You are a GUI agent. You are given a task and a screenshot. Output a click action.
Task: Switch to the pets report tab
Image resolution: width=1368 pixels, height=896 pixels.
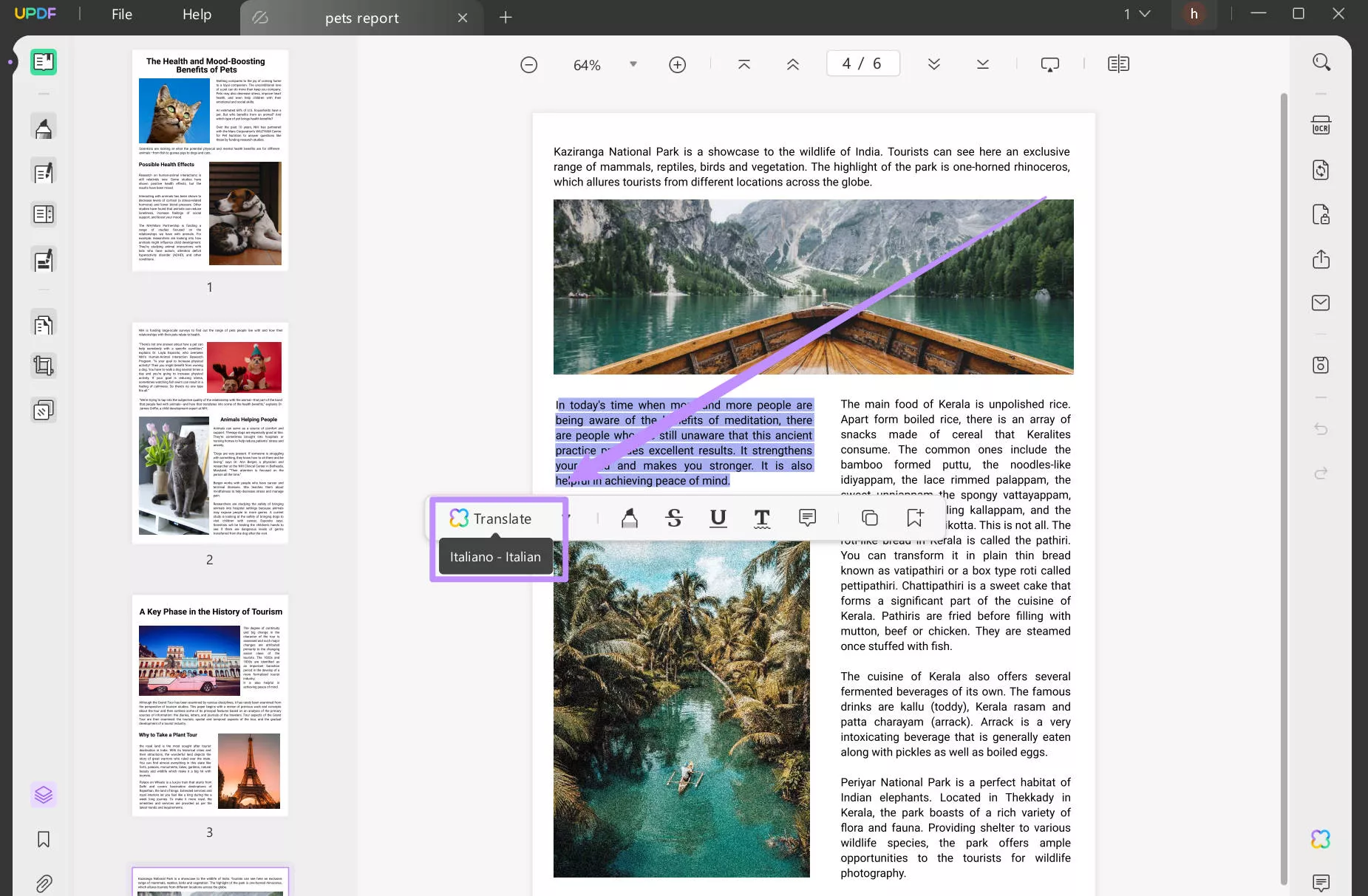[361, 18]
